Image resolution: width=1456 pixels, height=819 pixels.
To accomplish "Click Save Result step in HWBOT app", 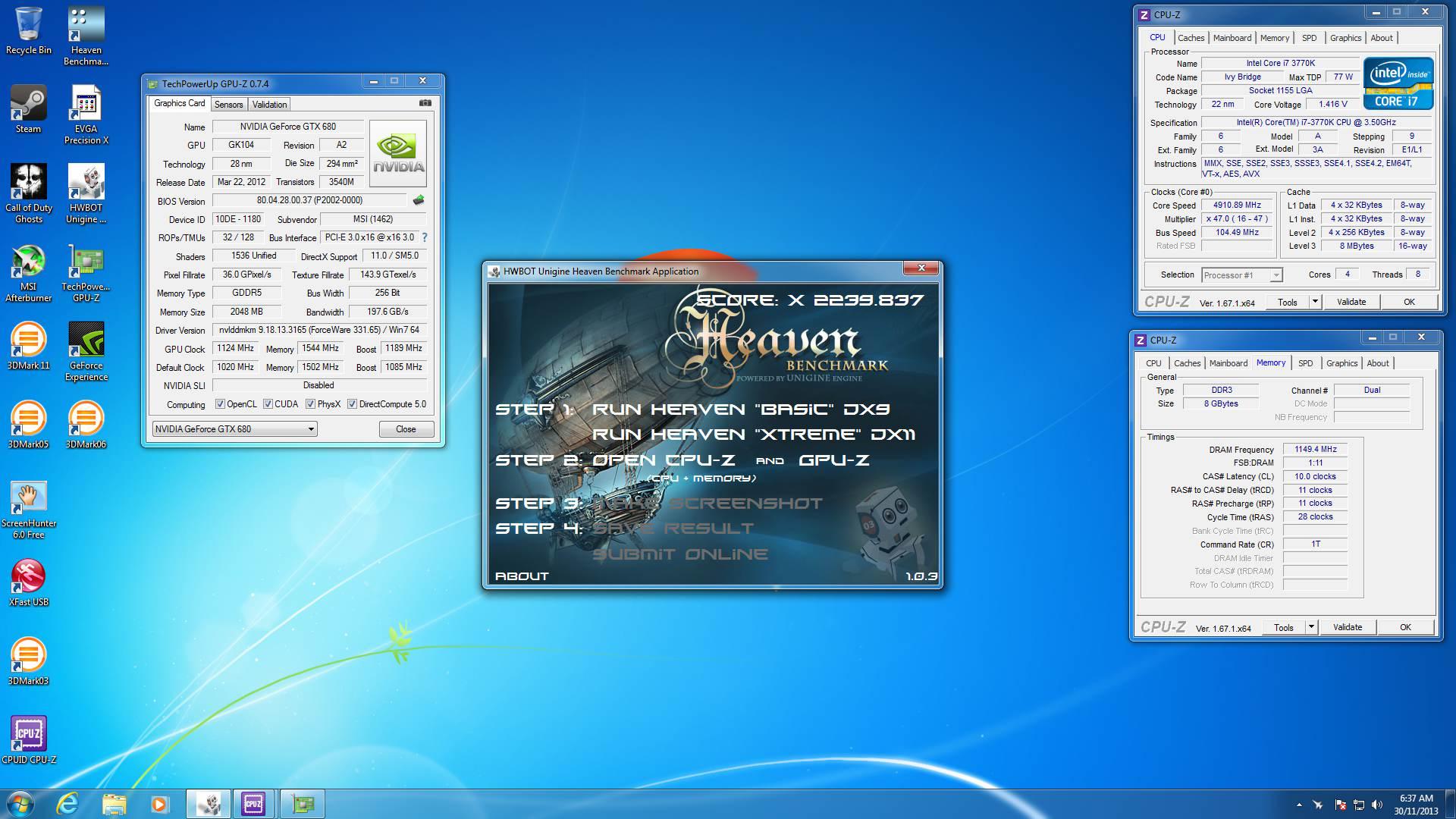I will 673,529.
